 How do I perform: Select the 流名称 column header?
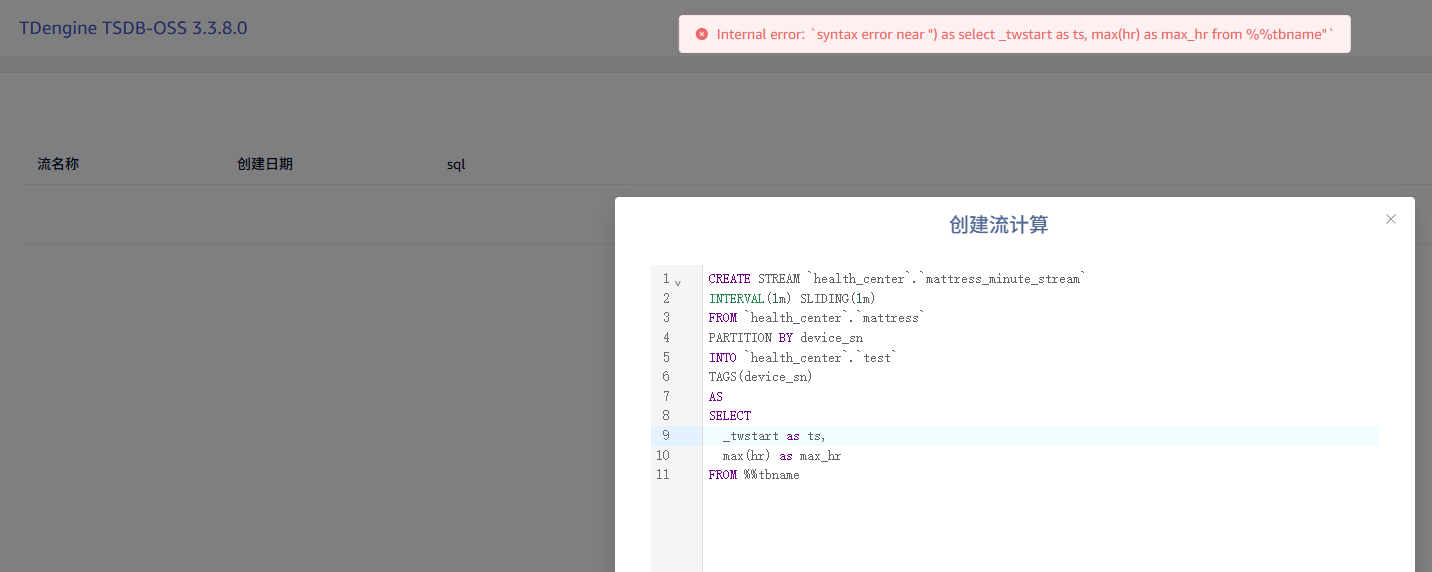tap(58, 164)
